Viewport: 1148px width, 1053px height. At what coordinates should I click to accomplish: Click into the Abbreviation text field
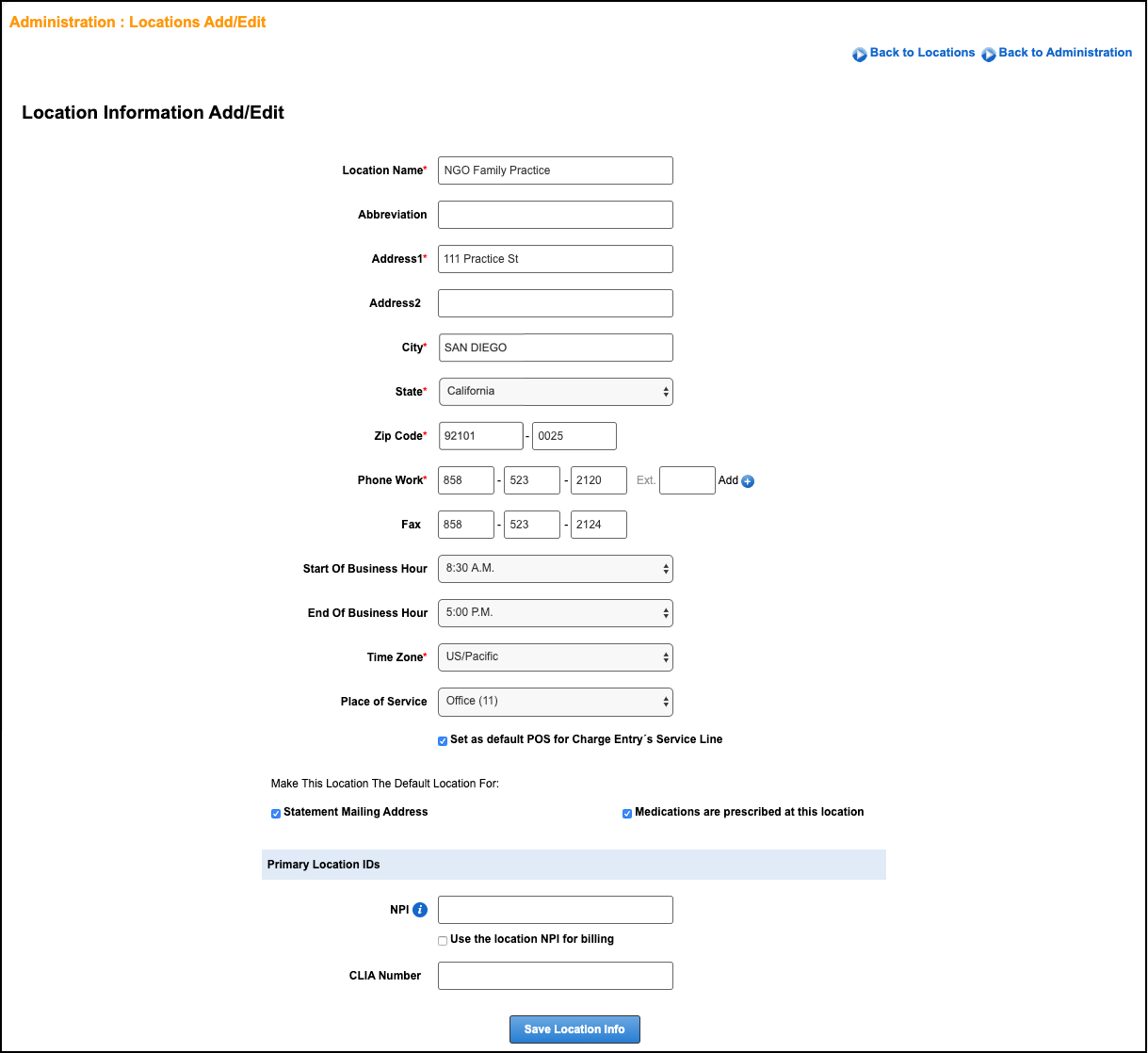[x=556, y=215]
